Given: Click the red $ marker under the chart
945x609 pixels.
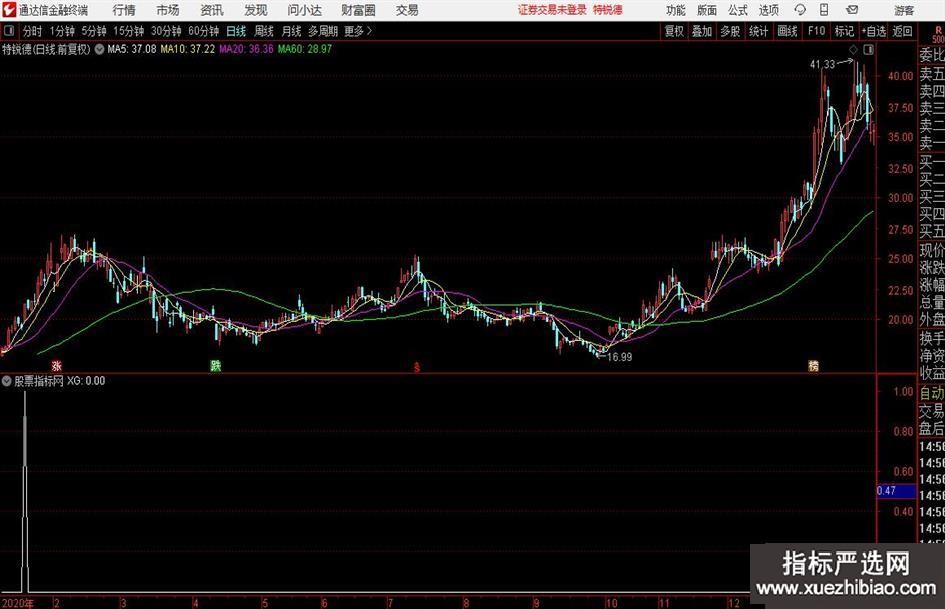Looking at the screenshot, I should coord(416,366).
